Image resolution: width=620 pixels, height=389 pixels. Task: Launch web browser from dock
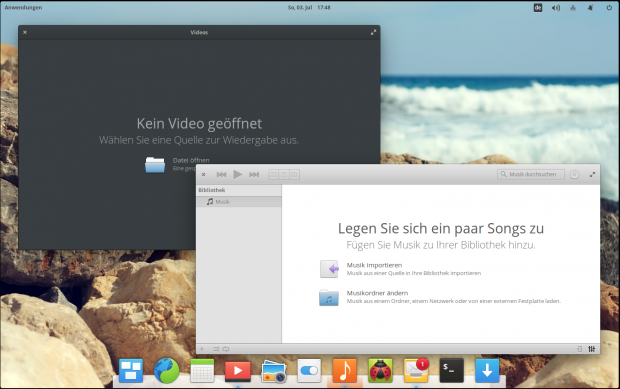[166, 371]
